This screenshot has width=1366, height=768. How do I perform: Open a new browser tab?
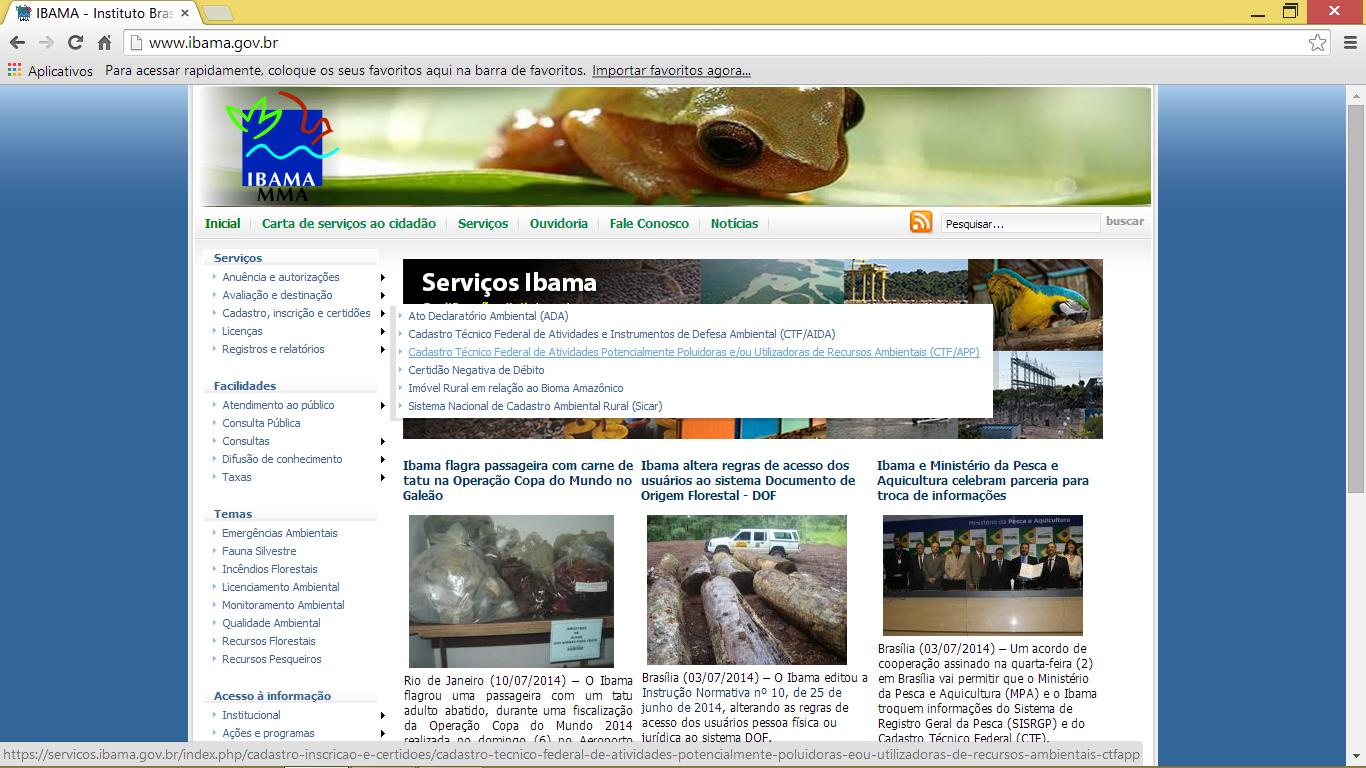pos(217,13)
